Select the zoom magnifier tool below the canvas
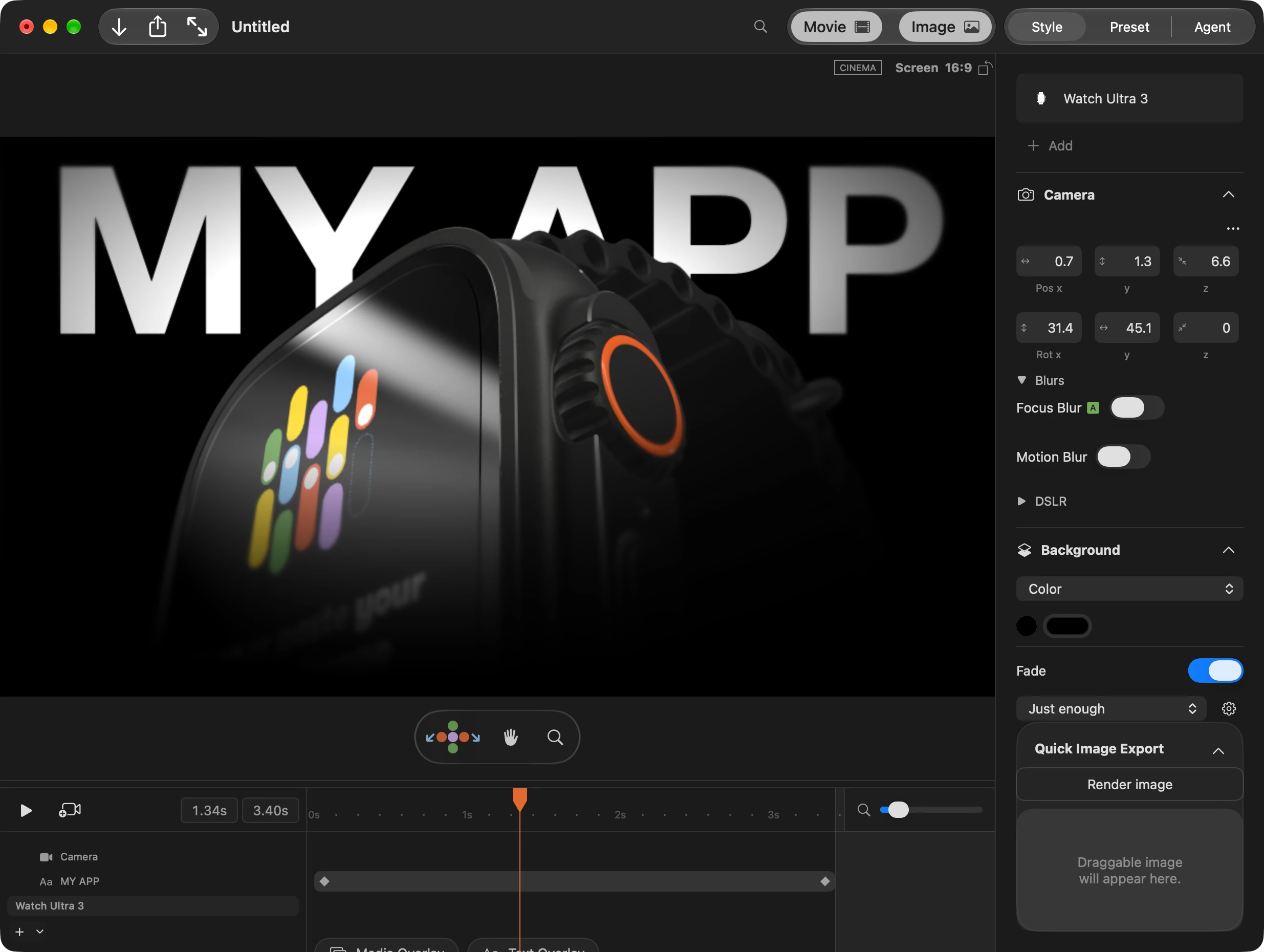1264x952 pixels. (555, 737)
